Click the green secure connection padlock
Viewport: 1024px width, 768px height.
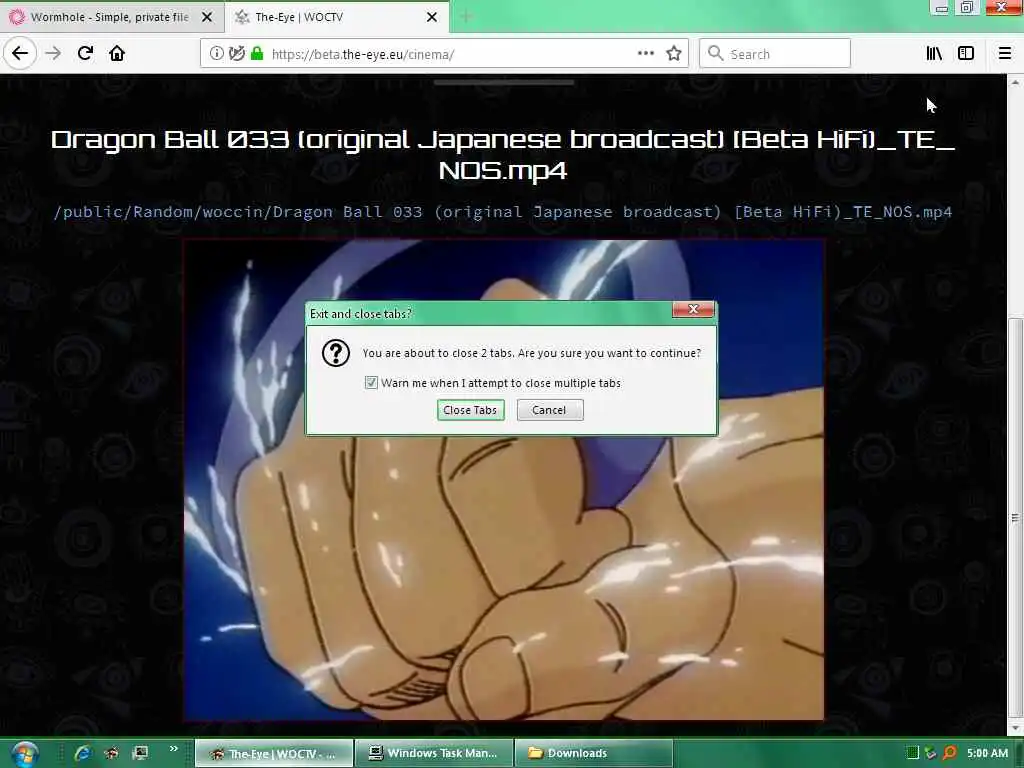pos(257,54)
